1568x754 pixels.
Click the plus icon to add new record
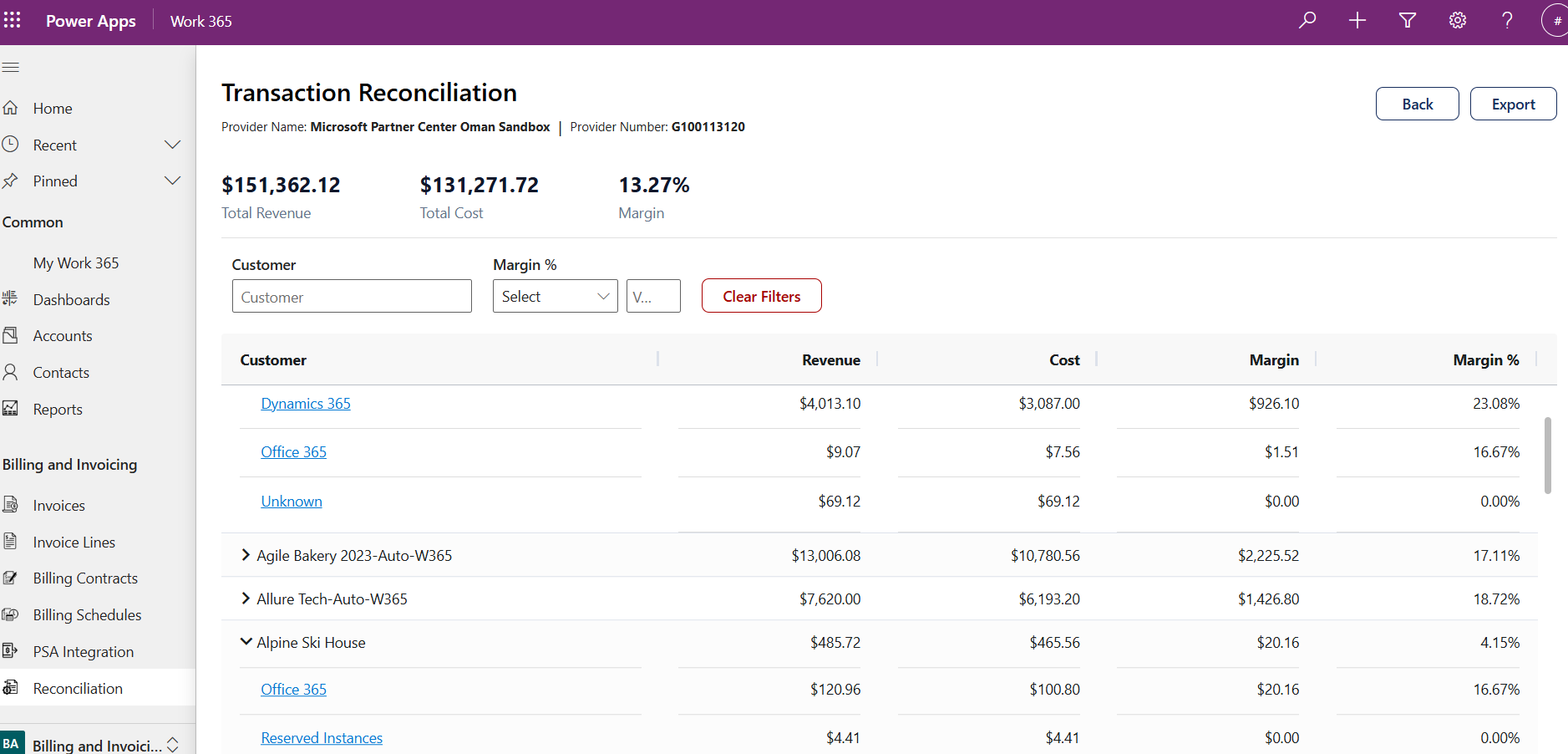(1357, 20)
